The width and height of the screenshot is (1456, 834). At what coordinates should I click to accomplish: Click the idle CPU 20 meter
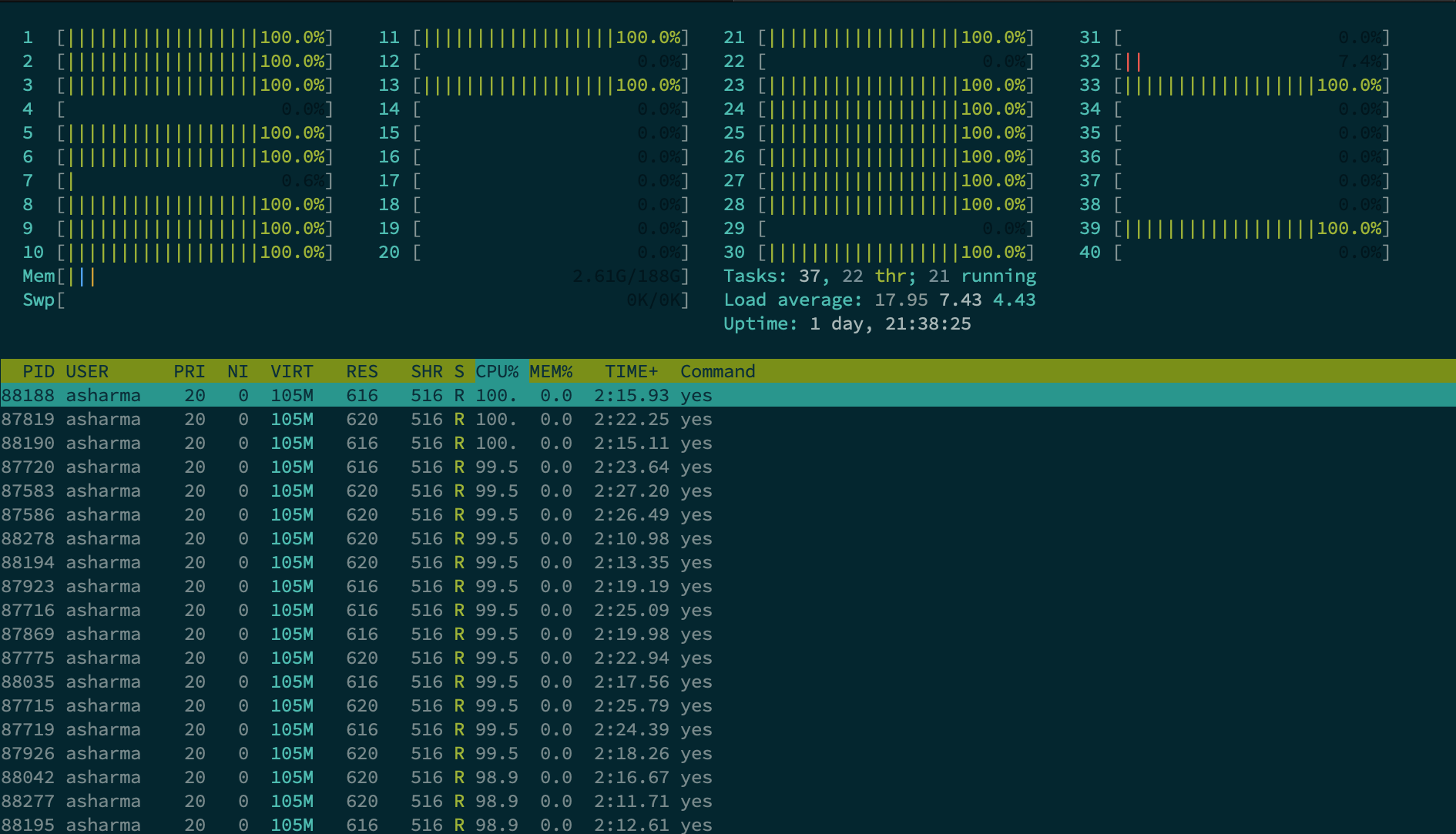[534, 252]
